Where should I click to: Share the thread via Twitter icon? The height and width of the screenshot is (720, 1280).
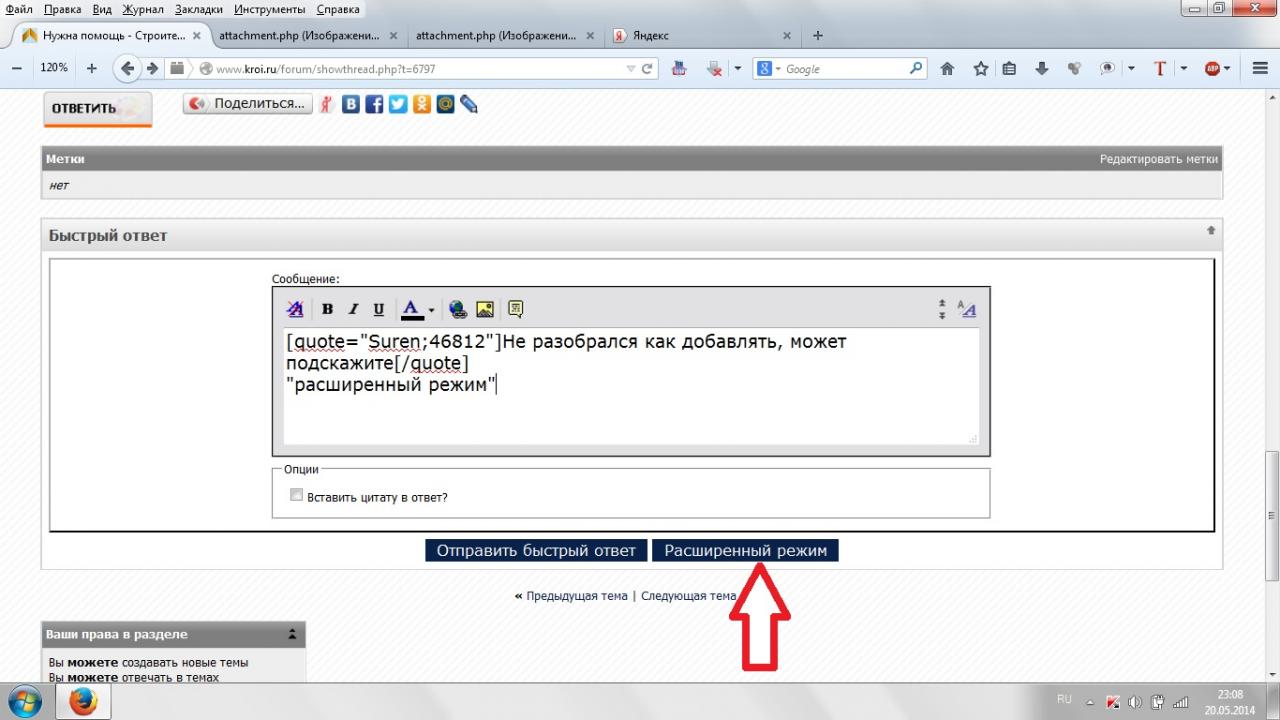397,104
